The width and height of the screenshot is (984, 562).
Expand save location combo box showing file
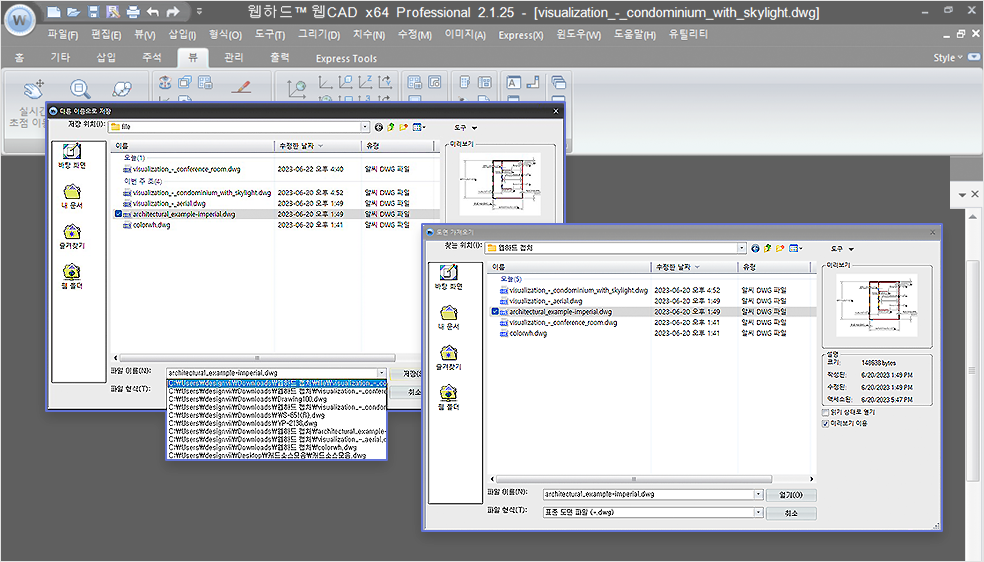(x=365, y=127)
